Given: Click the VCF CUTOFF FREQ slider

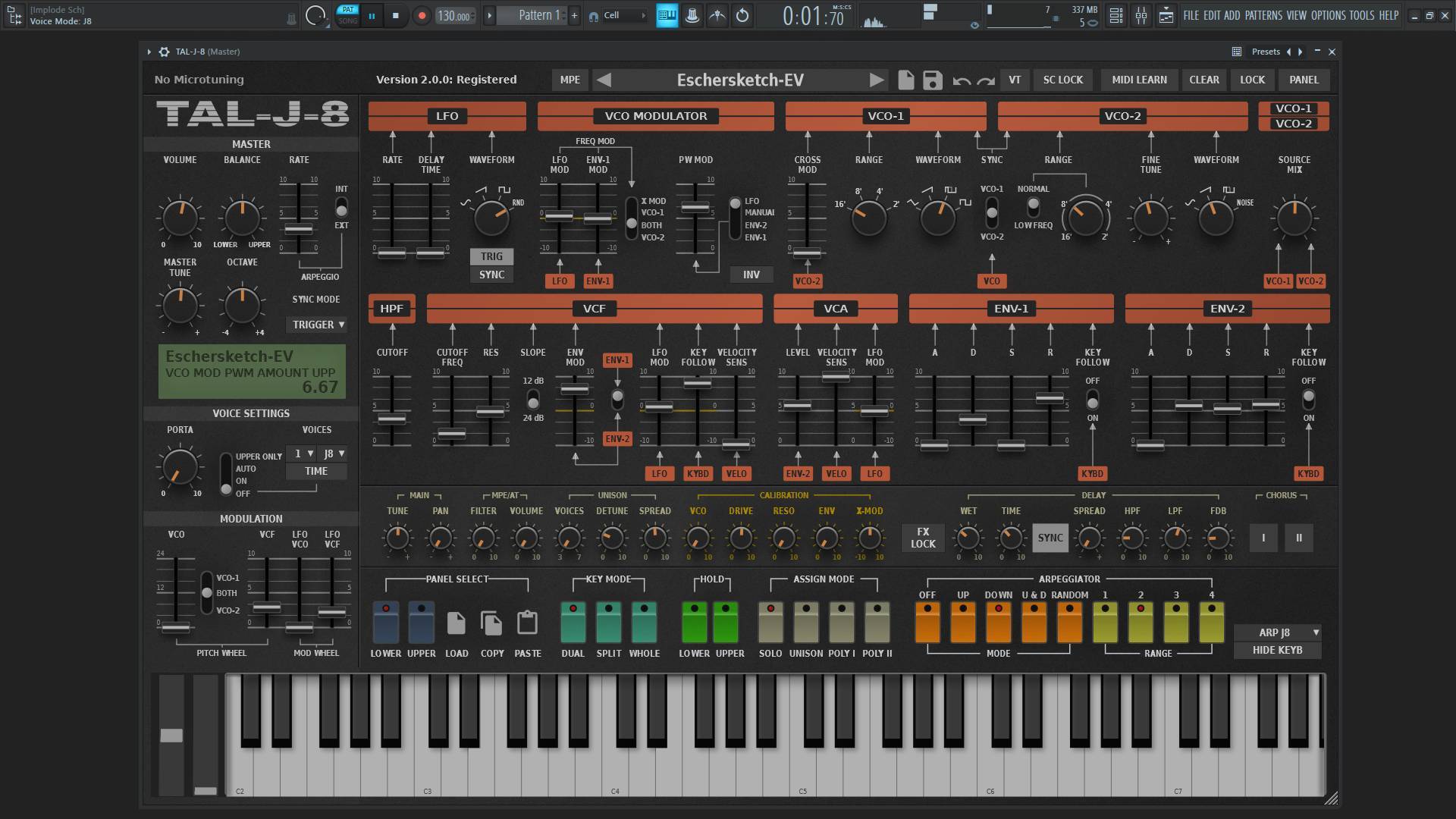Looking at the screenshot, I should [452, 434].
